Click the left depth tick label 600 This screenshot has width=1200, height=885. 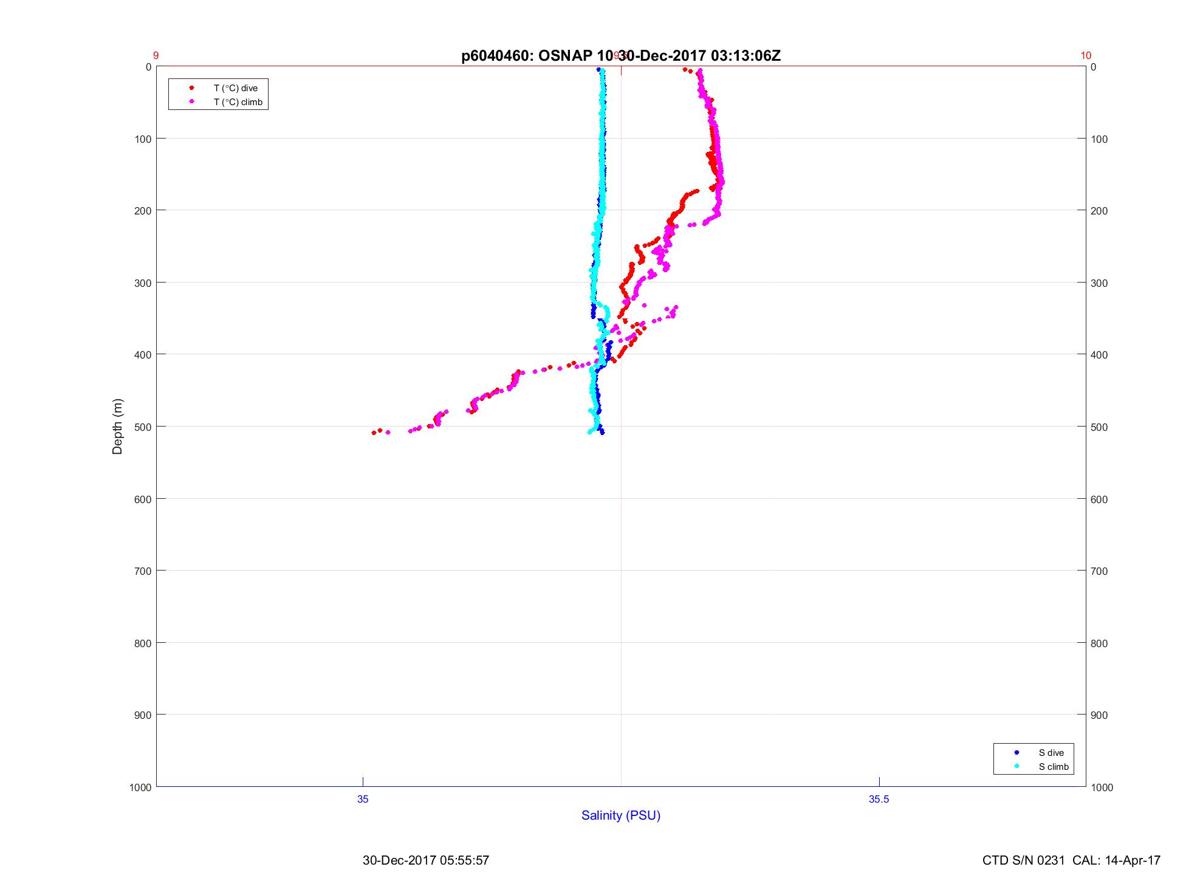[x=143, y=499]
